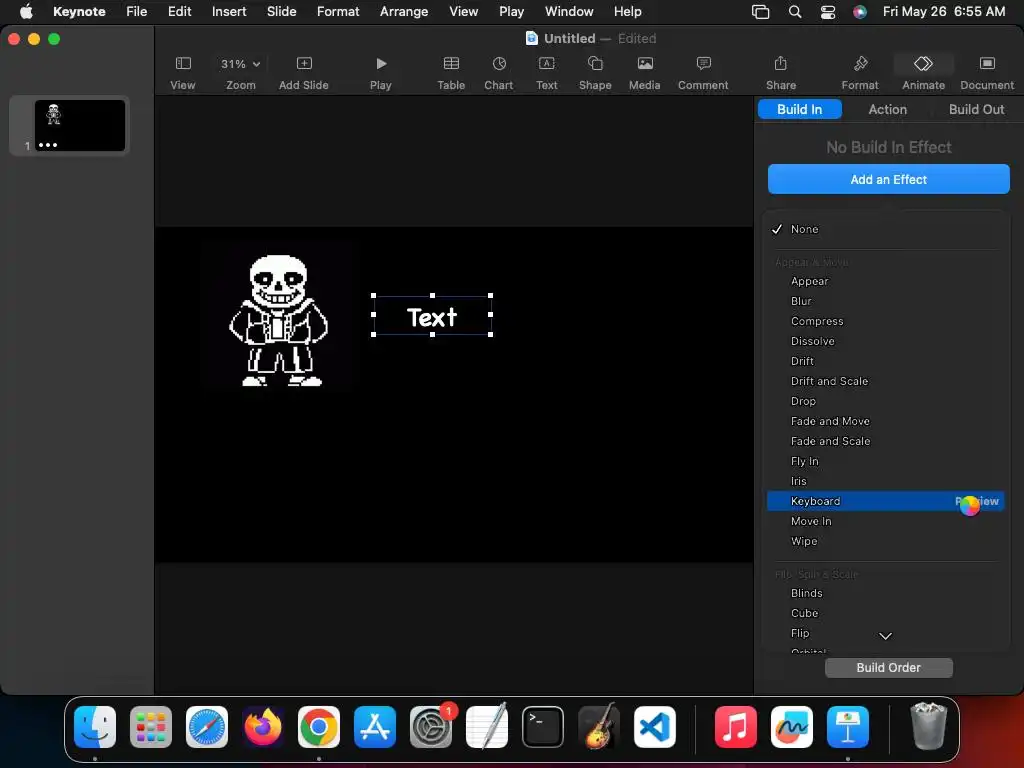Open the Music app from the Dock
Viewport: 1024px width, 768px height.
(735, 727)
